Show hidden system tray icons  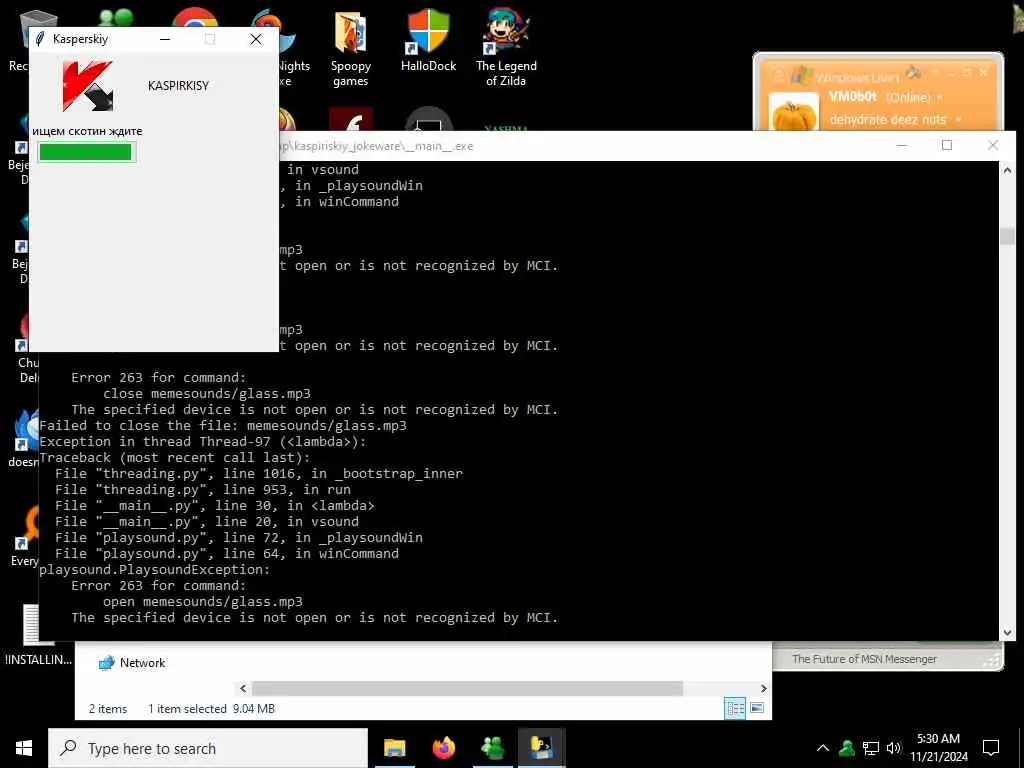[823, 748]
